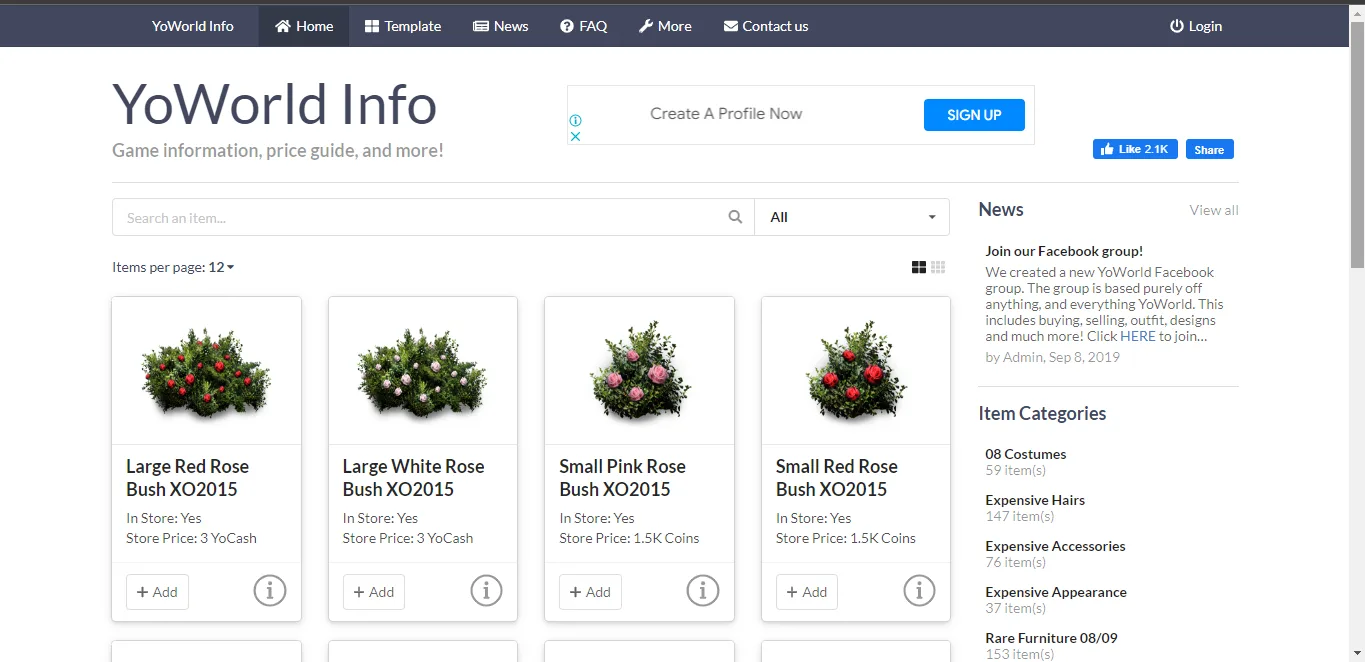Screen dimensions: 1365x662
Task: Click Large Red Rose Bush thumbnail
Action: coord(206,371)
